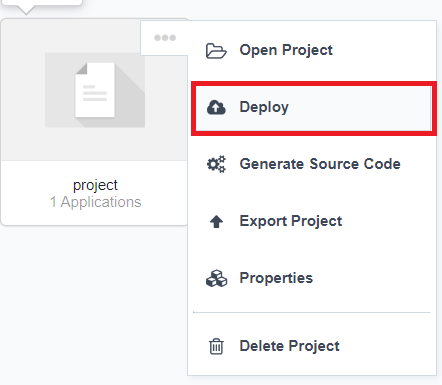Click the tooltip bubble above project card
Screen dimensions: 442x385
pyautogui.click(x=41, y=3)
